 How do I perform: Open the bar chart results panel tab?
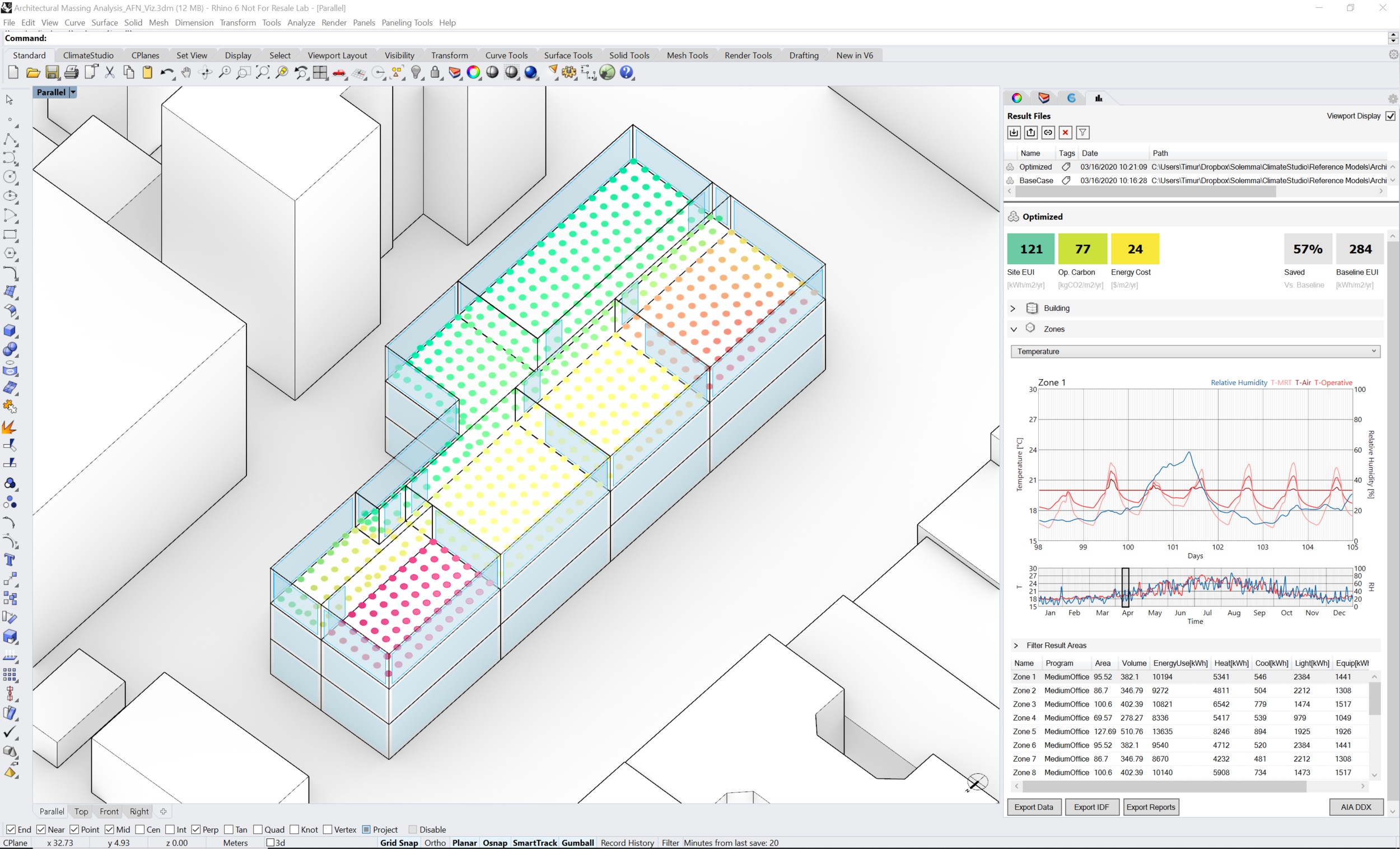pyautogui.click(x=1099, y=98)
